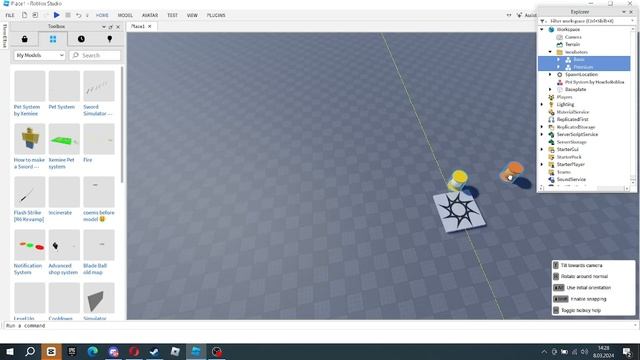Close the Place1 document tab
640x360 pixels.
[x=149, y=26]
